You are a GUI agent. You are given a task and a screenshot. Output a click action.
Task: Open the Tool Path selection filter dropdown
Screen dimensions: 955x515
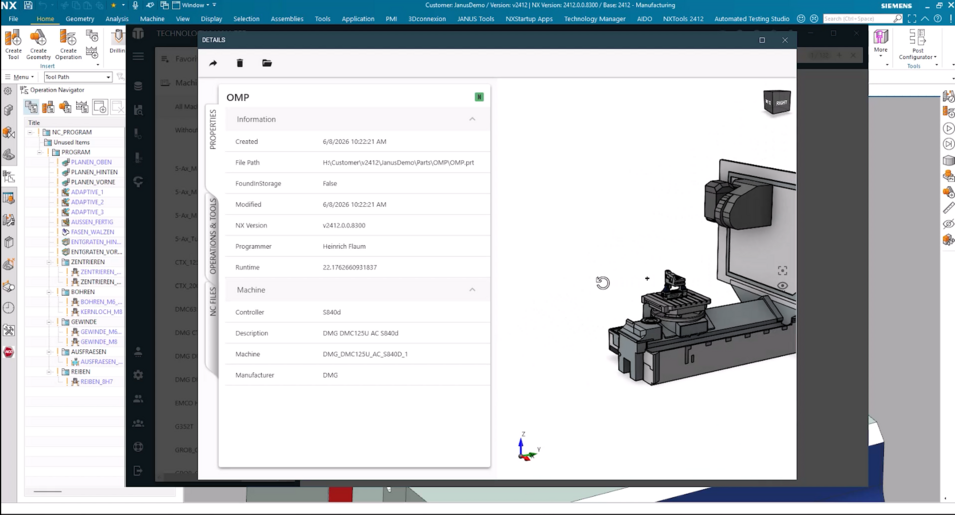[x=78, y=77]
